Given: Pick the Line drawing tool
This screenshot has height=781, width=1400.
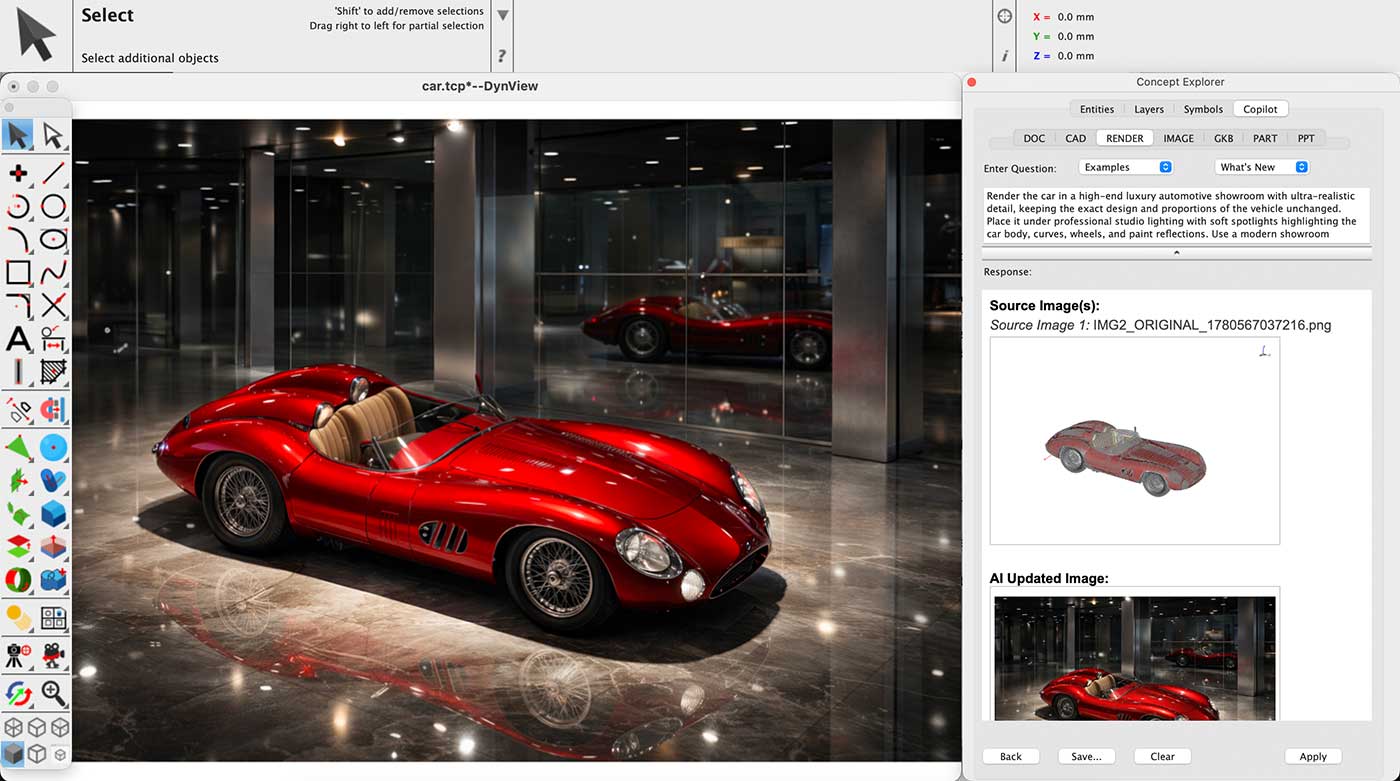Looking at the screenshot, I should click(x=53, y=173).
